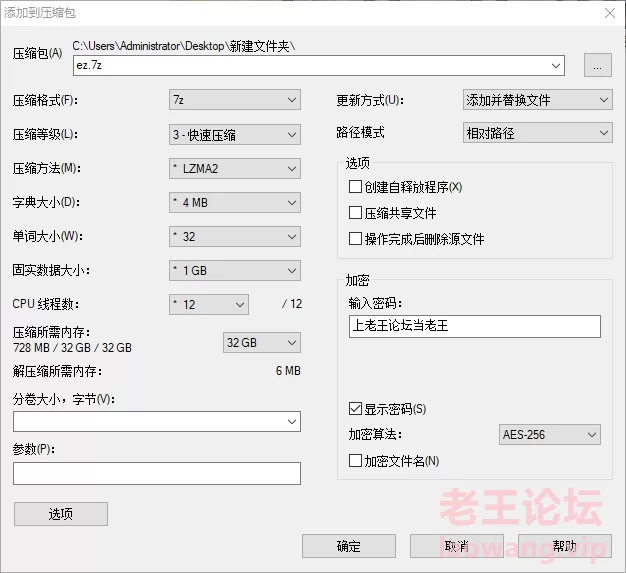The image size is (626, 573).
Task: Click the 参数 input field
Action: click(157, 474)
